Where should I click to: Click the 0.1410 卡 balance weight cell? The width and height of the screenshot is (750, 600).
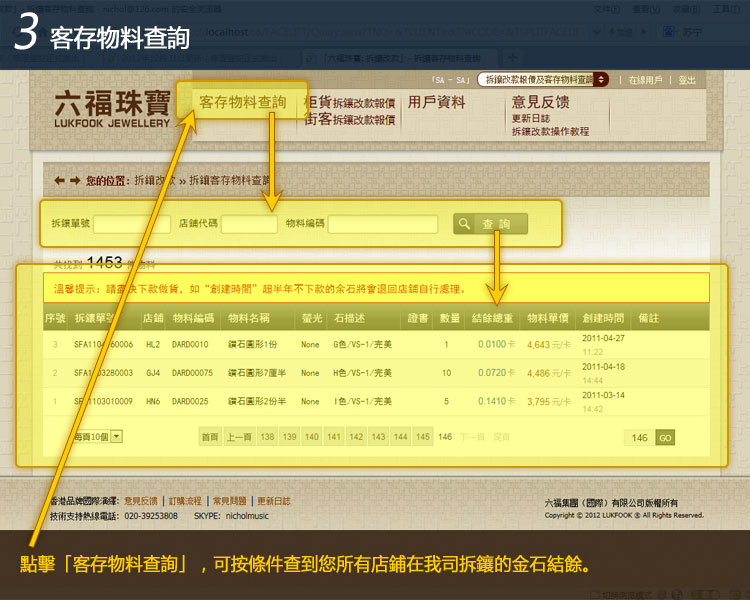(x=496, y=401)
